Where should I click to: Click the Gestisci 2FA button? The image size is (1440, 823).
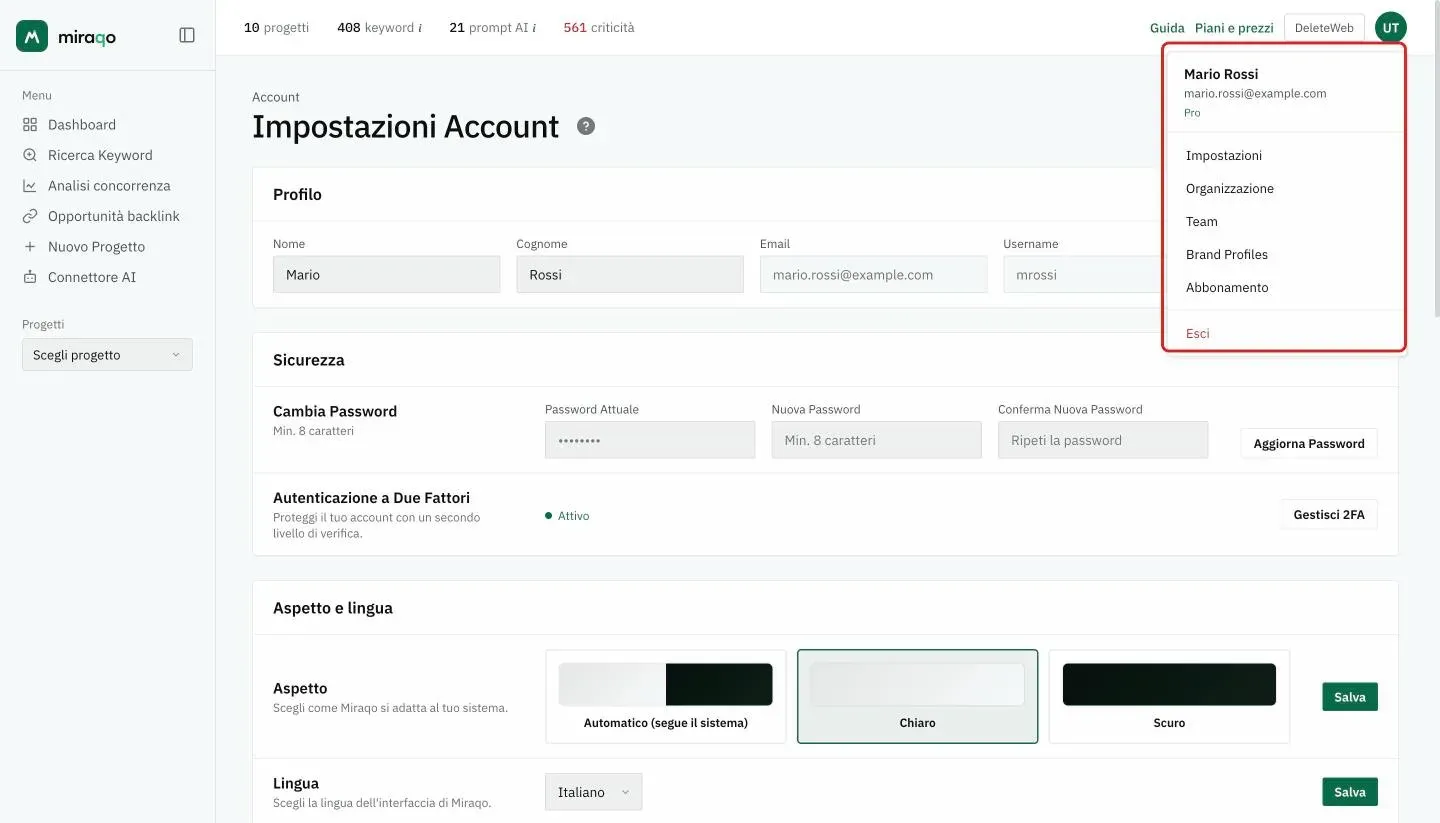point(1329,515)
